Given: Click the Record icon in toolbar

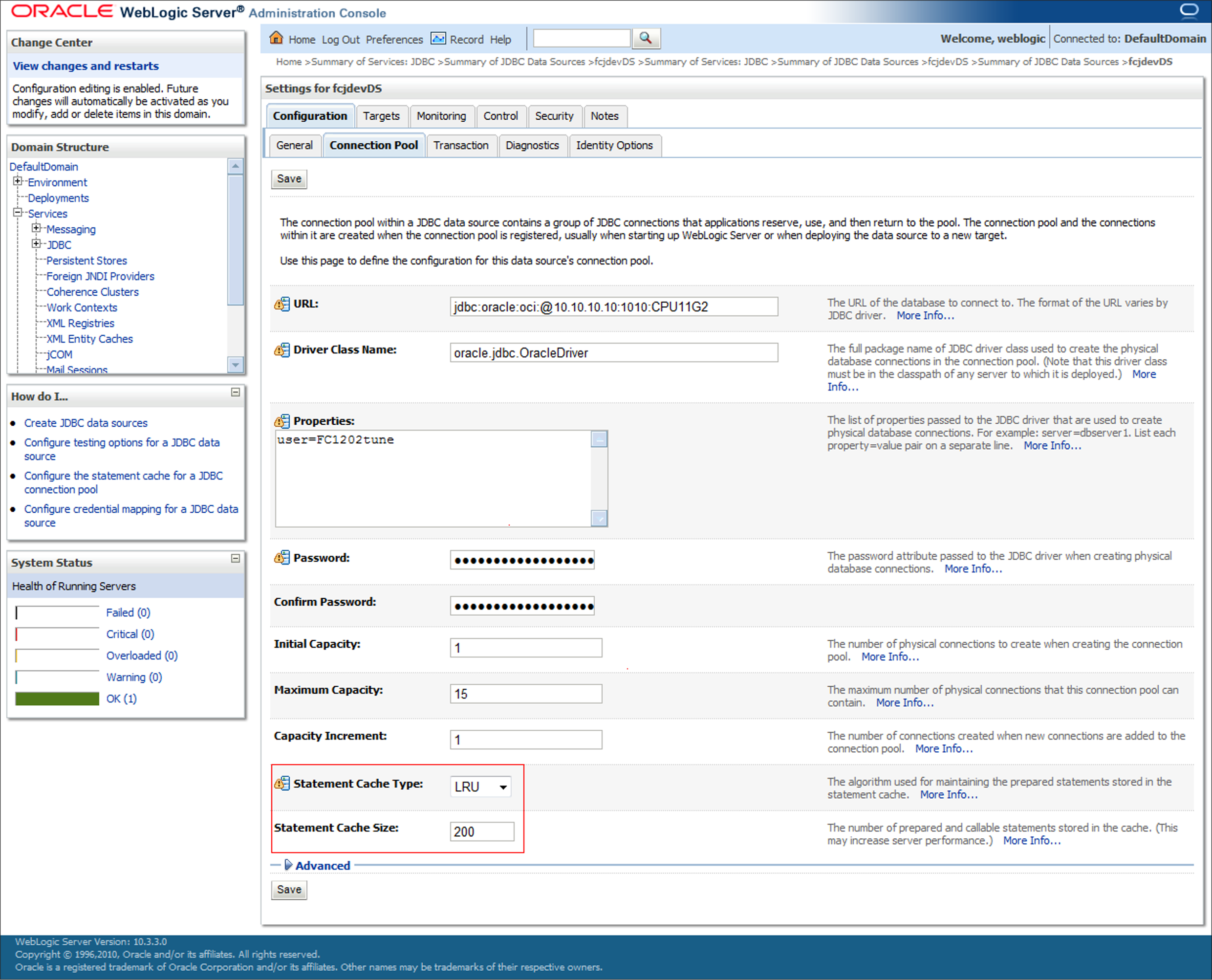Looking at the screenshot, I should point(438,39).
